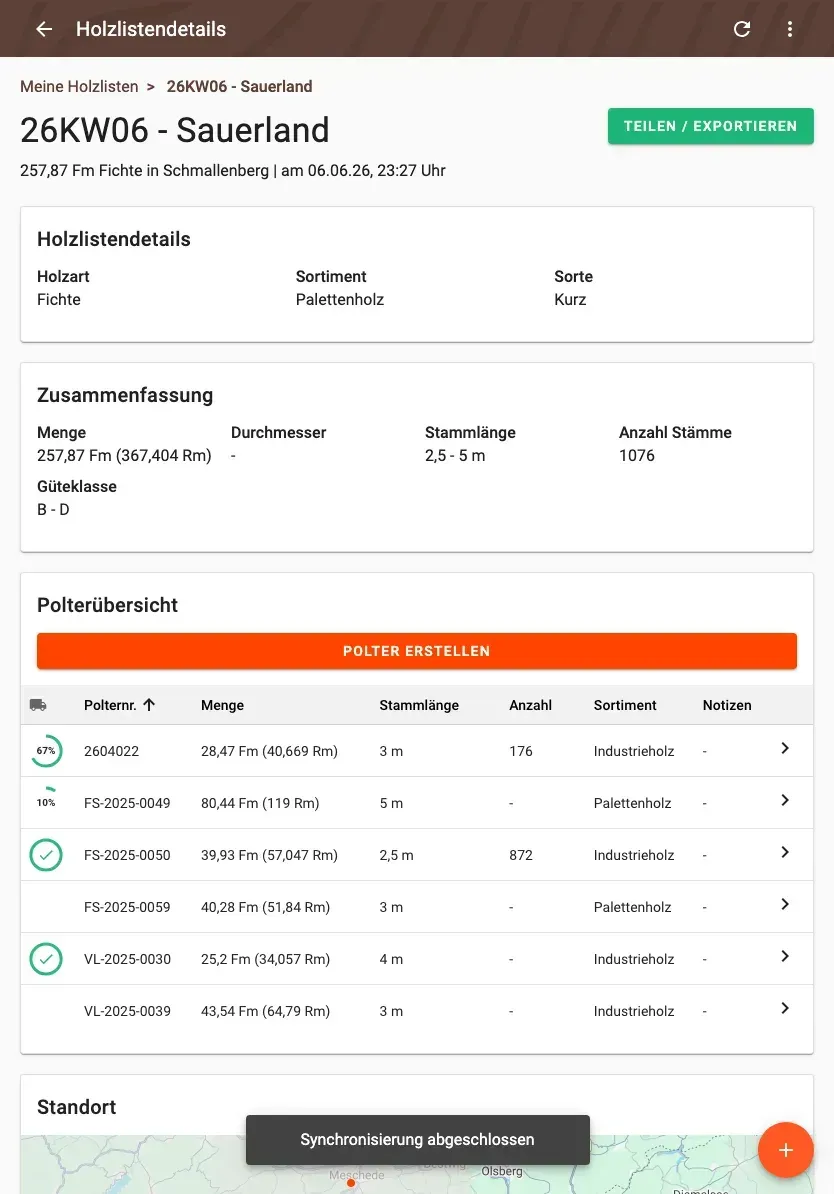
Task: Click the Sorte value Kurz
Action: tap(570, 299)
